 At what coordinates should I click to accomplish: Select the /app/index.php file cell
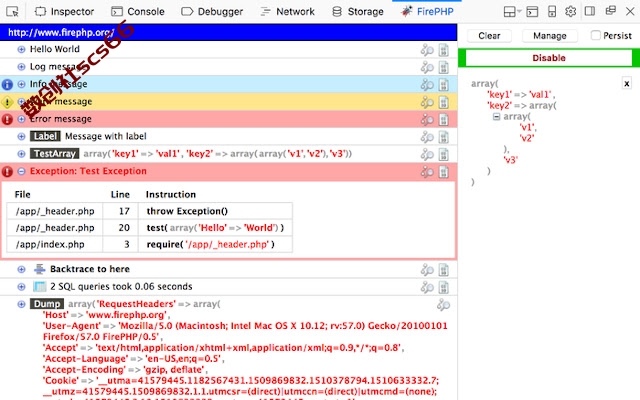[55, 244]
